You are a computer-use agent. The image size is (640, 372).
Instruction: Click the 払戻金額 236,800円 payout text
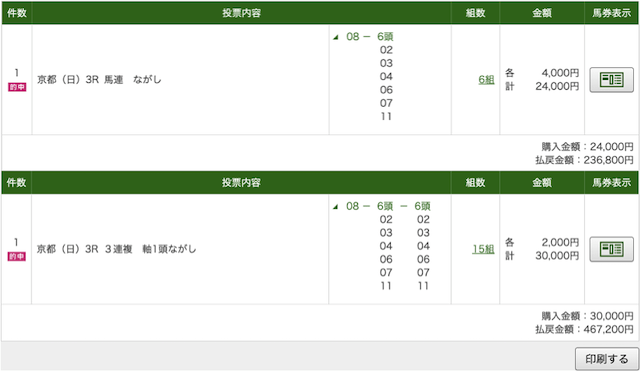[x=584, y=160]
